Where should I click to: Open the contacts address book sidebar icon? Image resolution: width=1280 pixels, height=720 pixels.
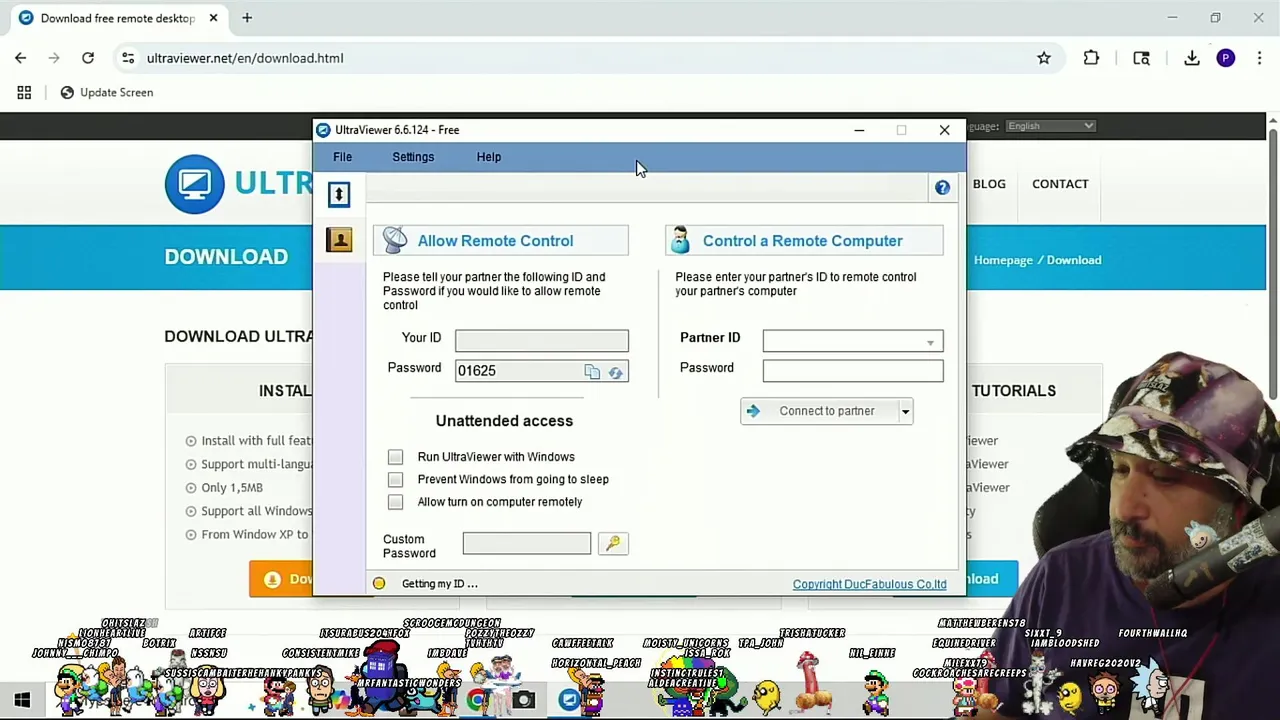click(x=339, y=240)
